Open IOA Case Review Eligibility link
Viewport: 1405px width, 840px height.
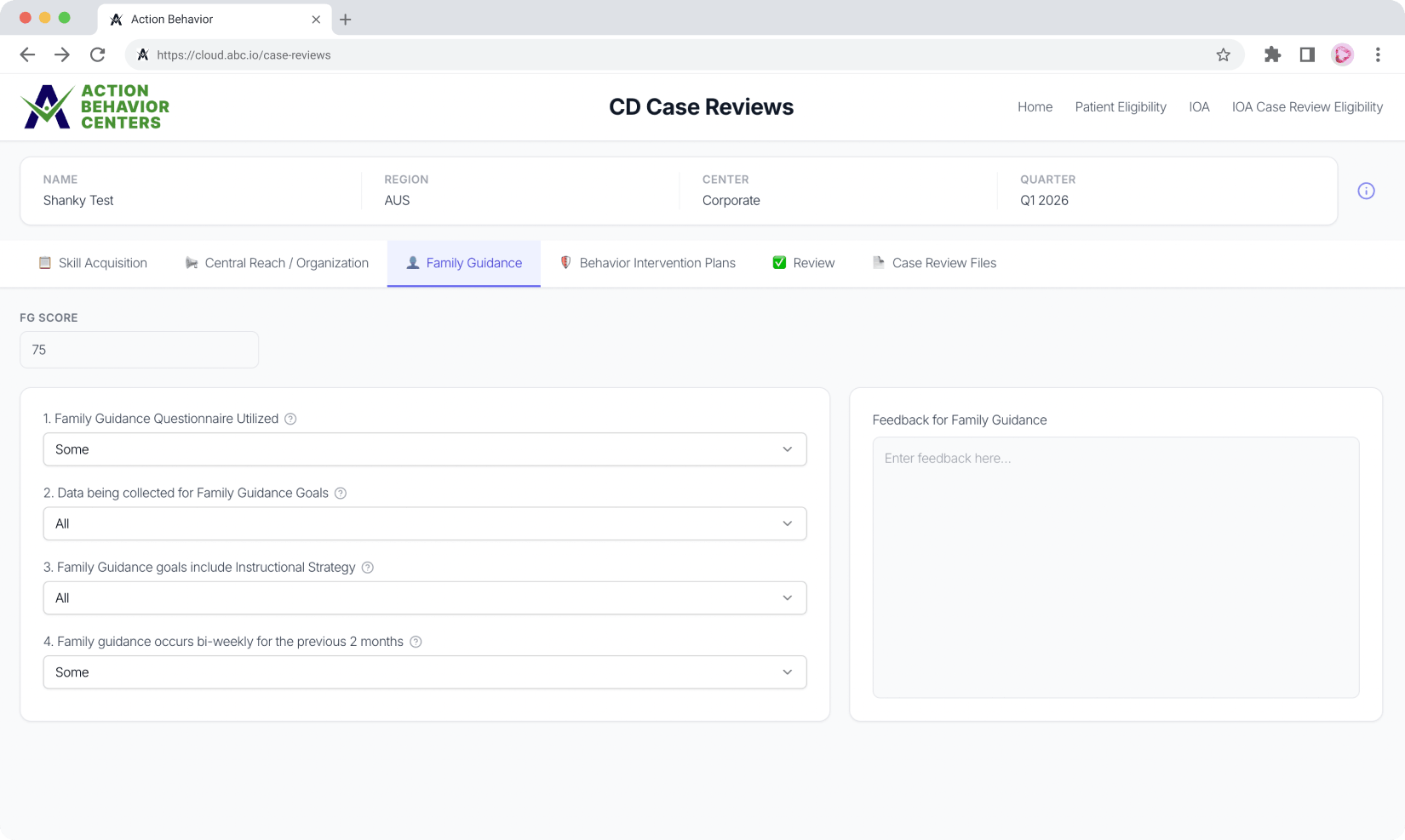point(1307,107)
